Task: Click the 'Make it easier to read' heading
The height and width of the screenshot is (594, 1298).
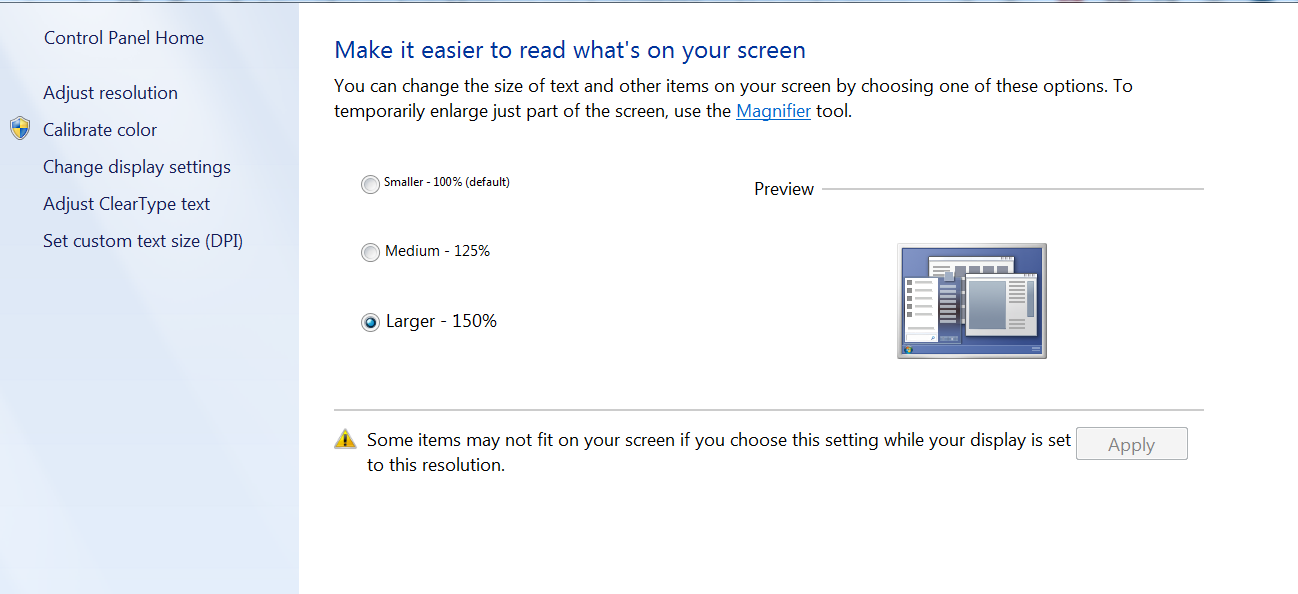Action: point(570,50)
